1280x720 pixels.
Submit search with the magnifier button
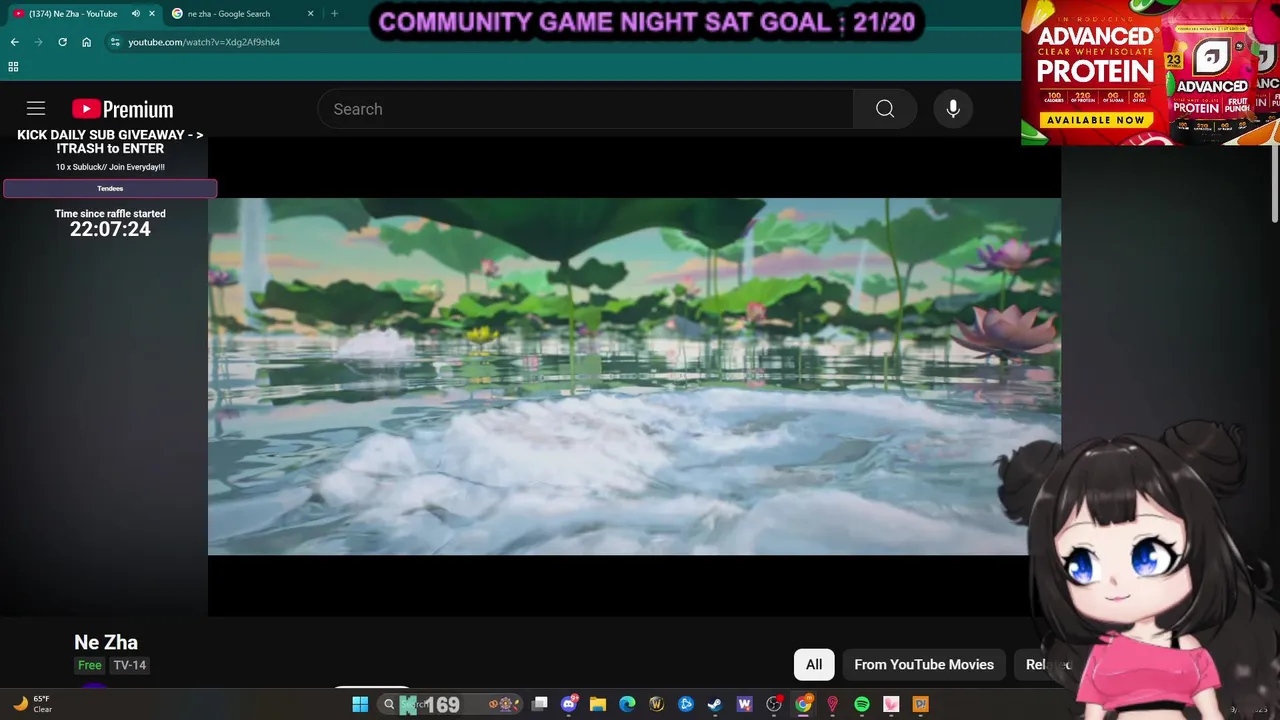[x=885, y=109]
